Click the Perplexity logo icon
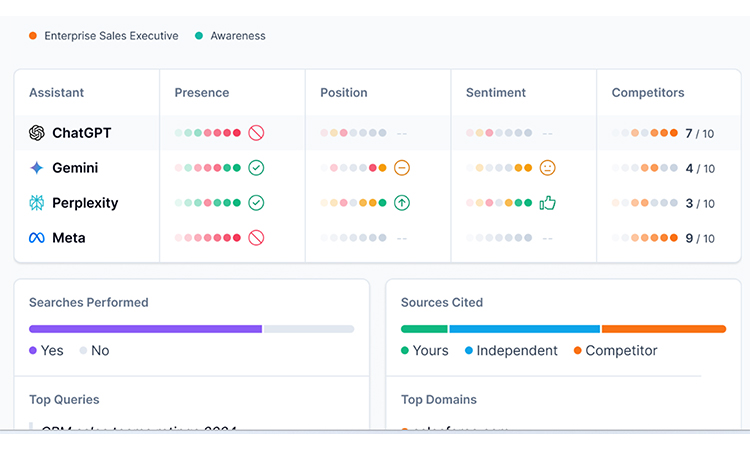750x450 pixels. pos(37,203)
